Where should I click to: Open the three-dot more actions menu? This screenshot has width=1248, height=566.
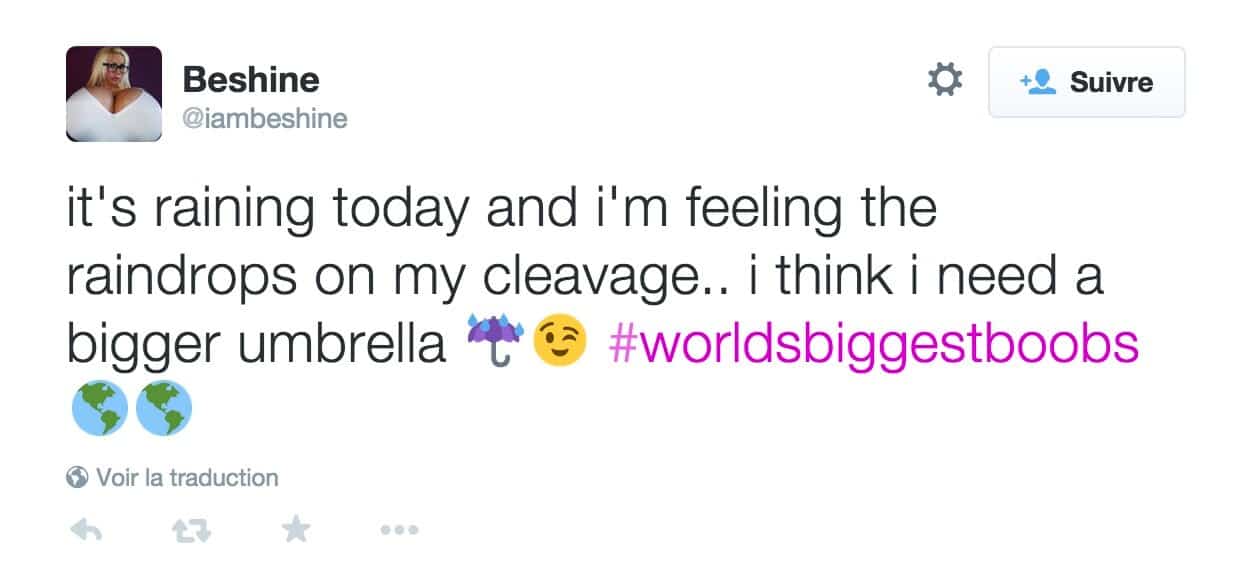point(399,530)
